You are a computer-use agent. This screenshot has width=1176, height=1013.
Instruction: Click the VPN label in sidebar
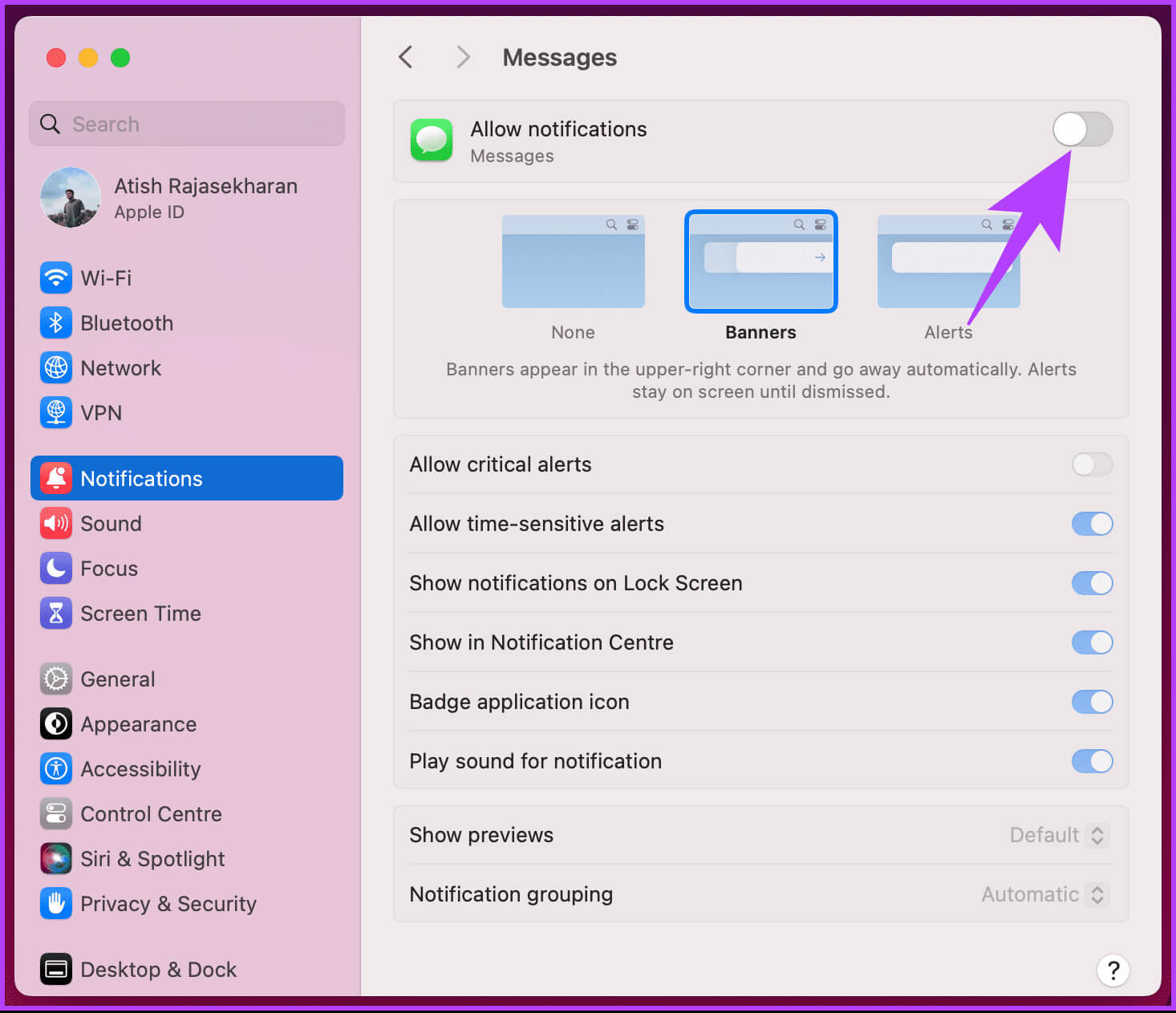coord(101,413)
